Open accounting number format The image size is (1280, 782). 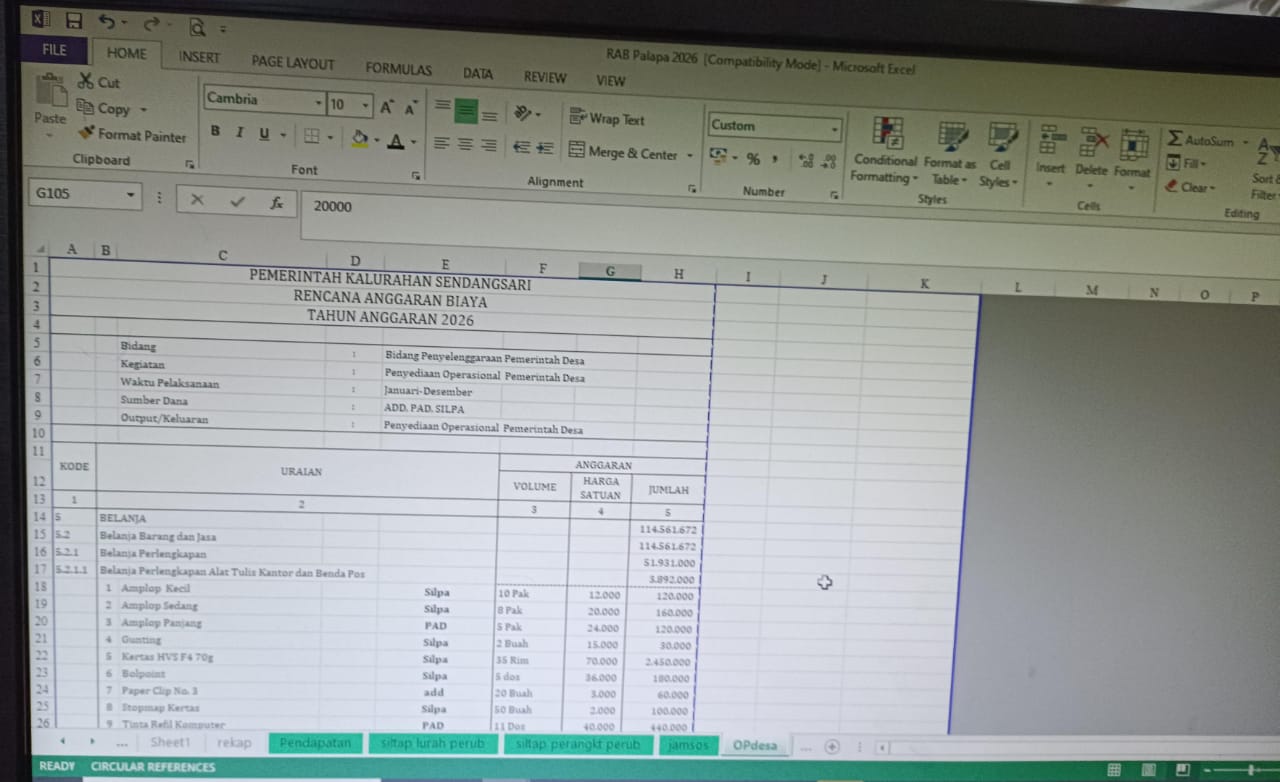tap(719, 157)
